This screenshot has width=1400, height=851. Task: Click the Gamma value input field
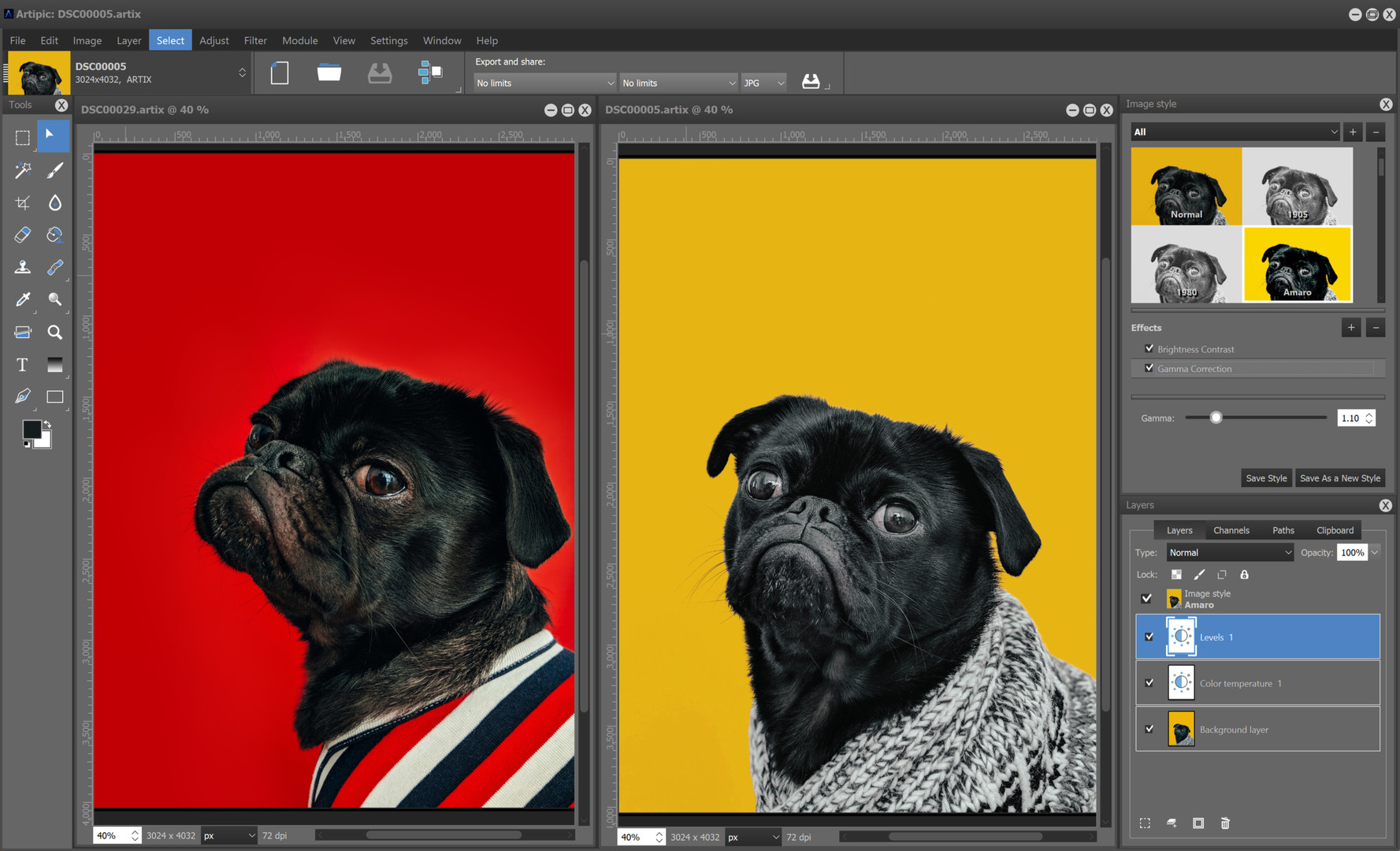coord(1350,418)
